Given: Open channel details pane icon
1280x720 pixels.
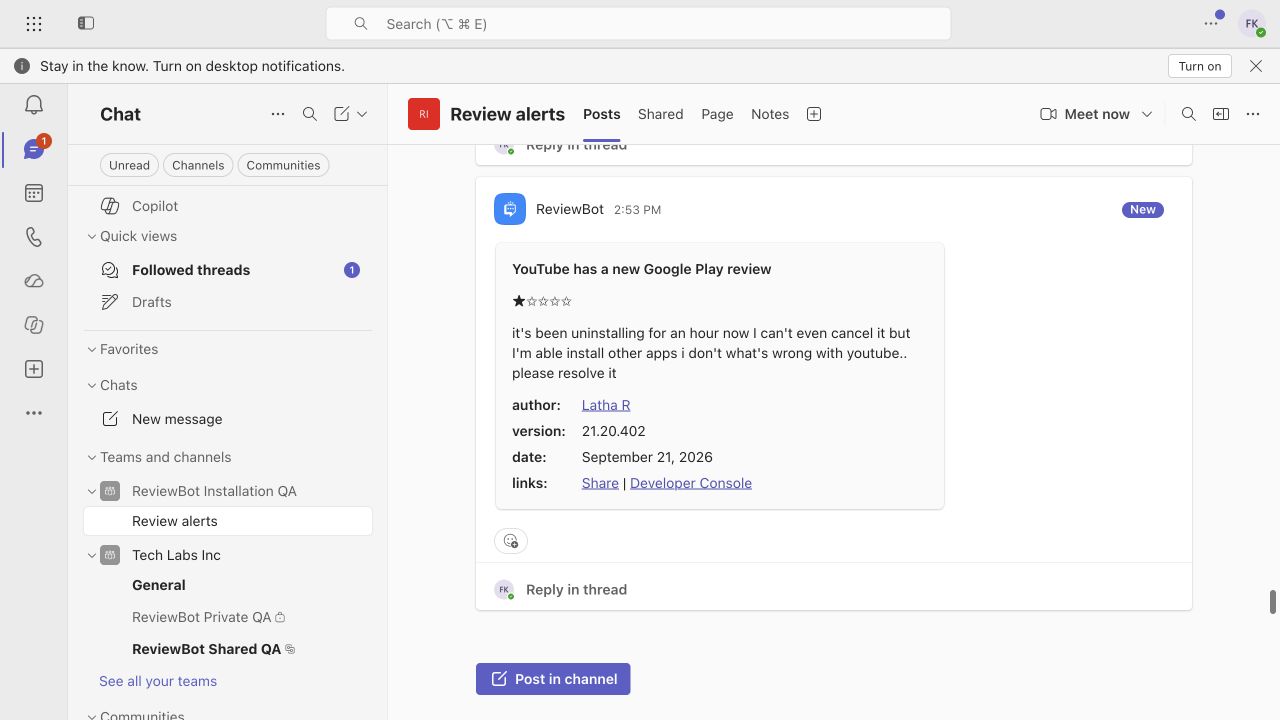Looking at the screenshot, I should click(x=1221, y=114).
